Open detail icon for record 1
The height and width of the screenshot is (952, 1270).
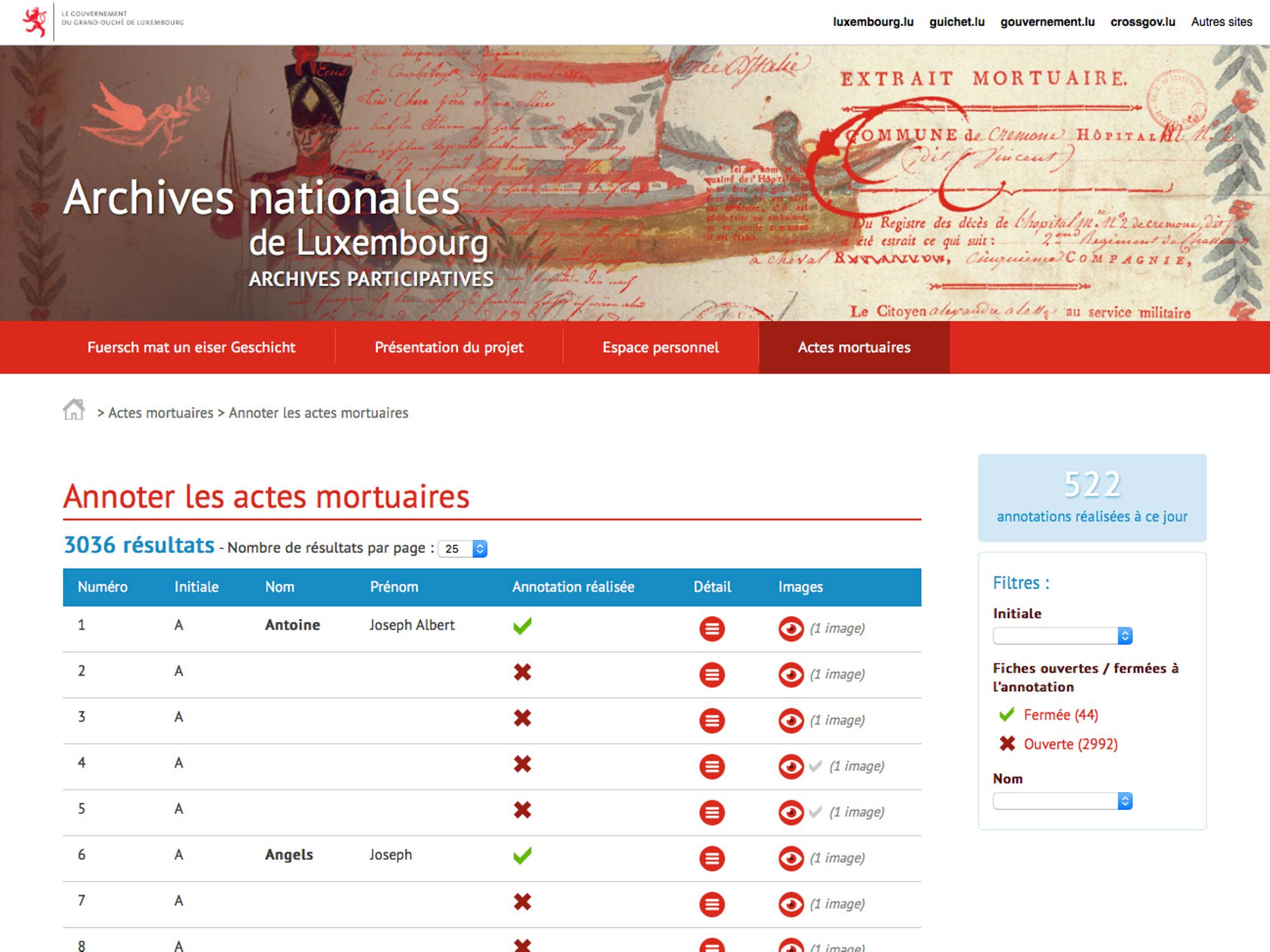click(711, 629)
